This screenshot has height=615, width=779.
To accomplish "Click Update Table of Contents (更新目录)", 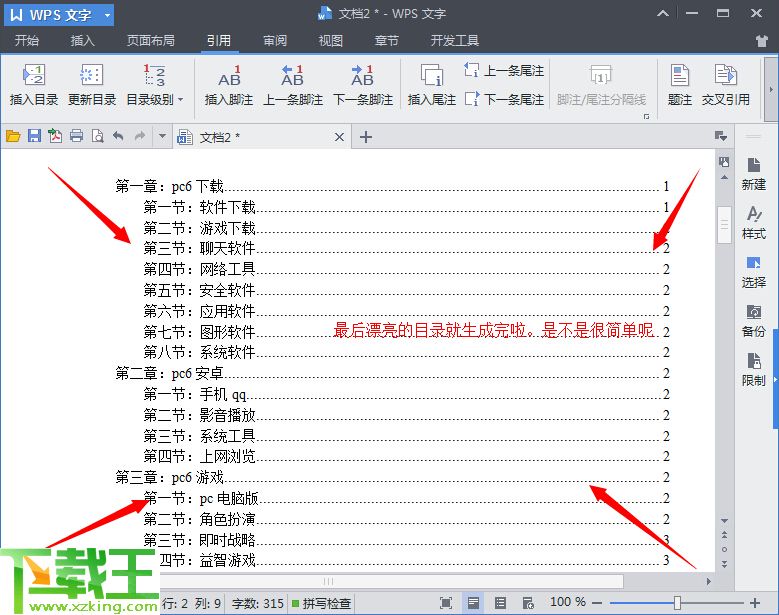I will tap(92, 85).
